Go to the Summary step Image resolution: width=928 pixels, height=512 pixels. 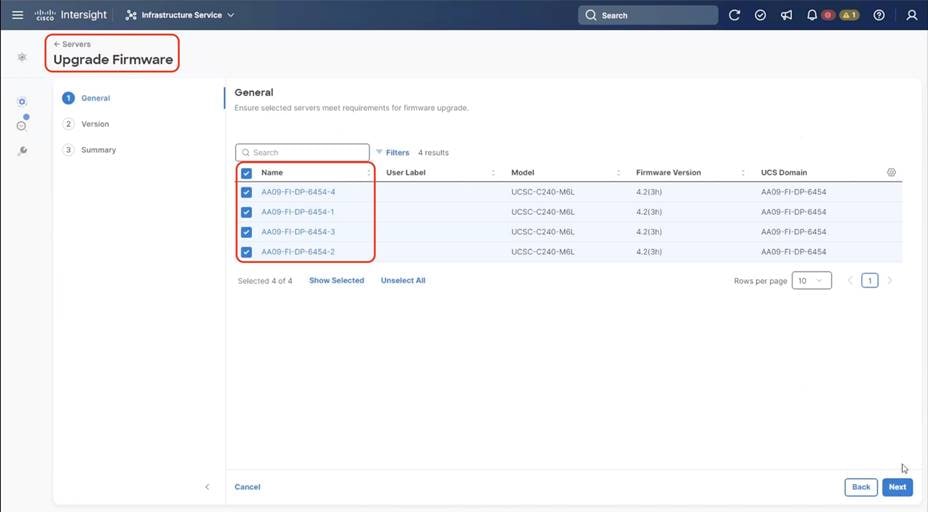pyautogui.click(x=98, y=150)
